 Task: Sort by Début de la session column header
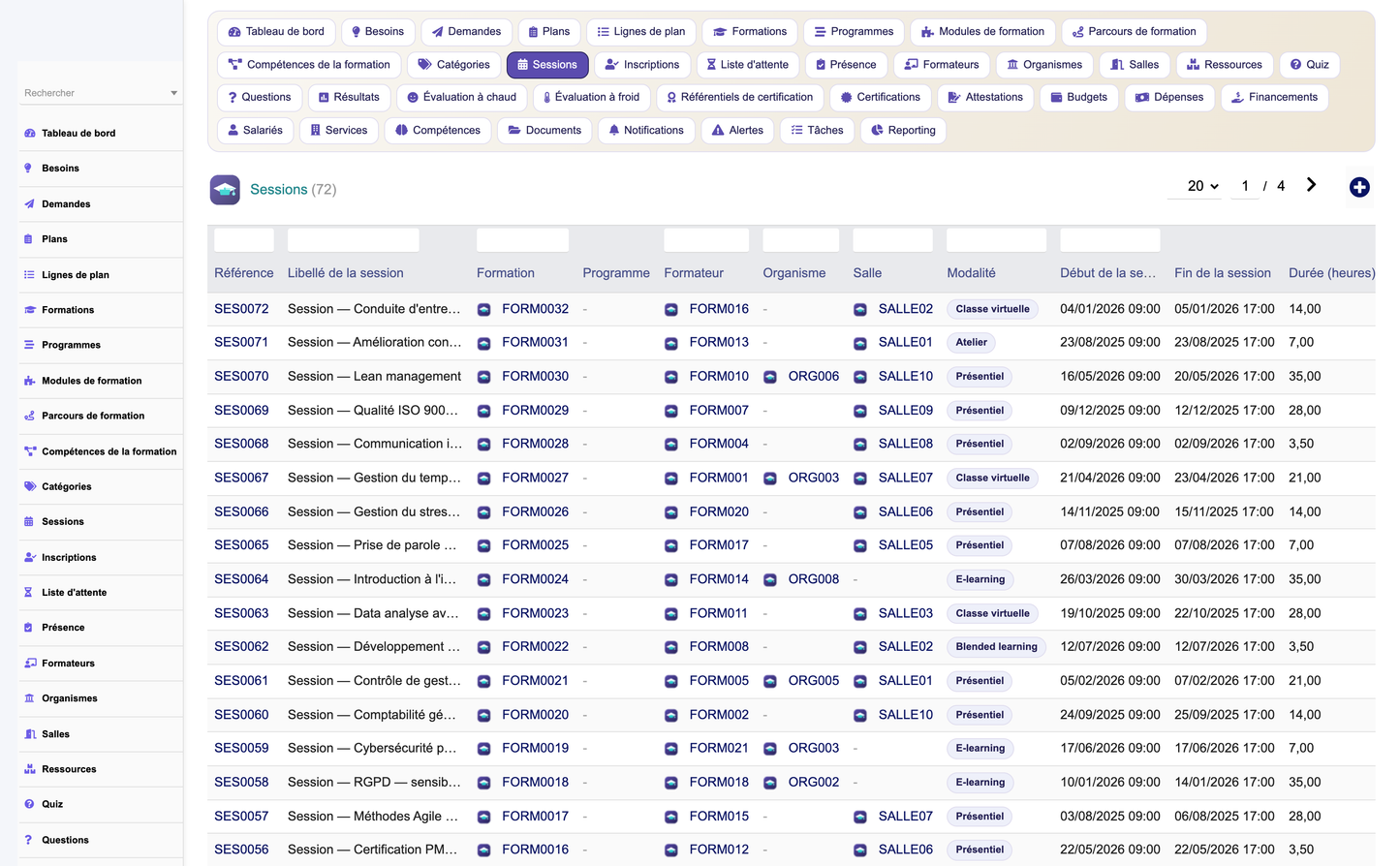click(x=1107, y=273)
